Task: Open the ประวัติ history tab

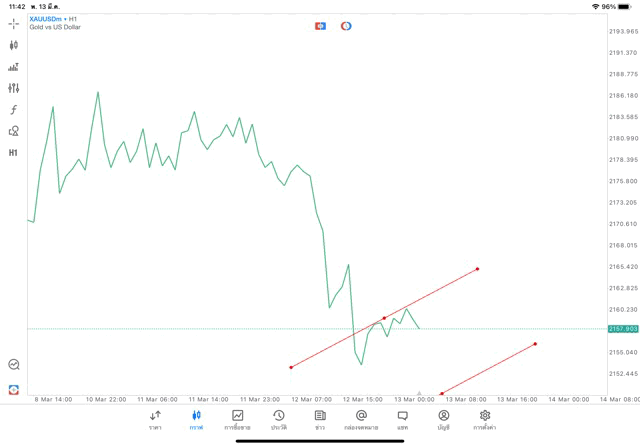Action: (279, 420)
